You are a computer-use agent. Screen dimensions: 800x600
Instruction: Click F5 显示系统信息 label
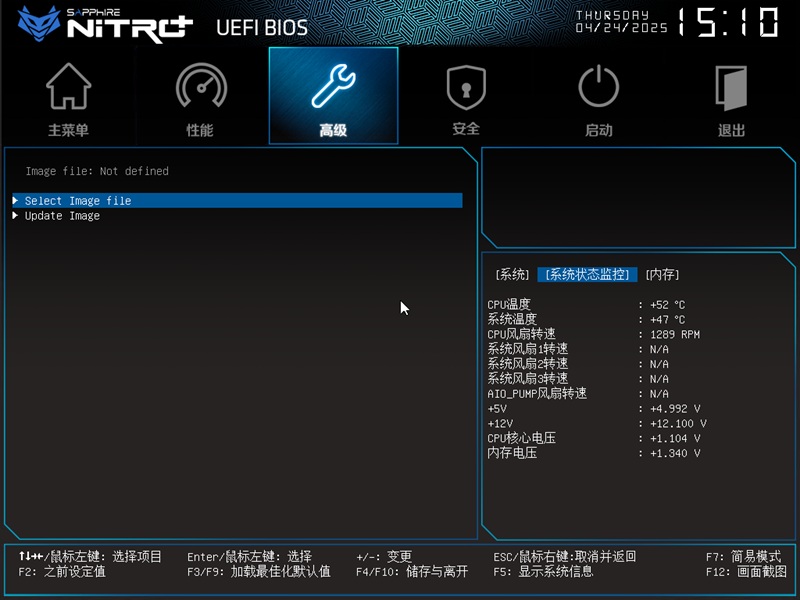543,572
